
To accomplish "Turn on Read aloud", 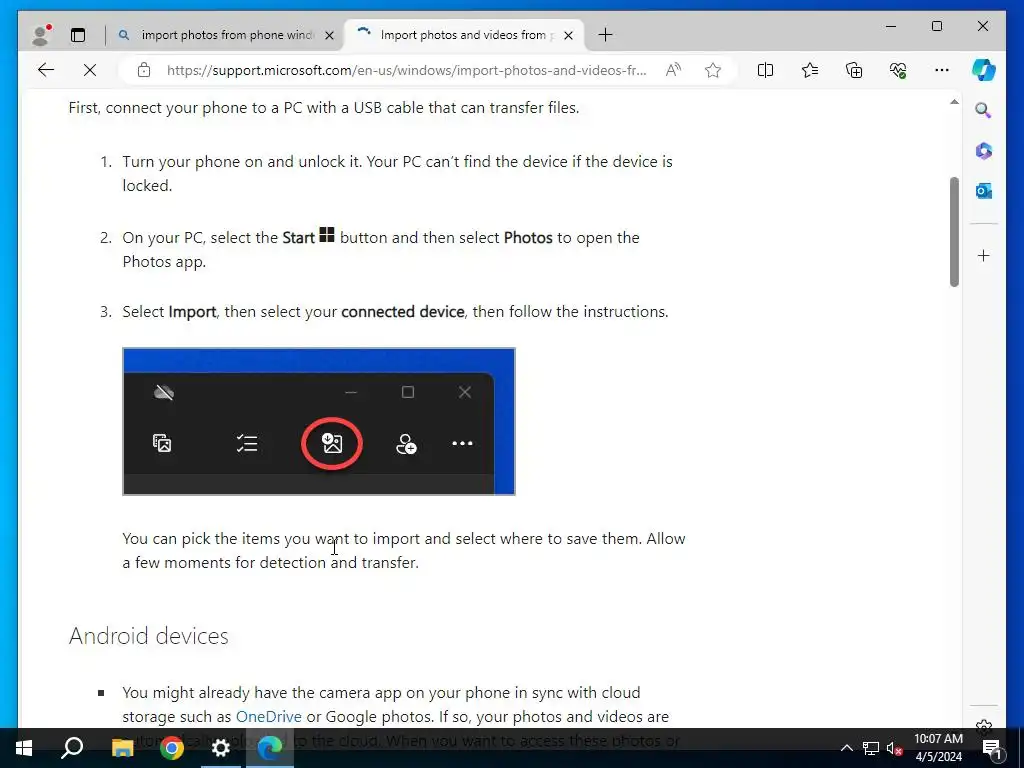I will point(673,70).
